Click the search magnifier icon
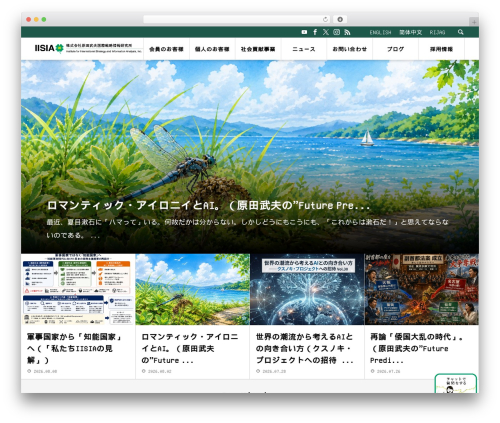The image size is (500, 423). pos(461,32)
